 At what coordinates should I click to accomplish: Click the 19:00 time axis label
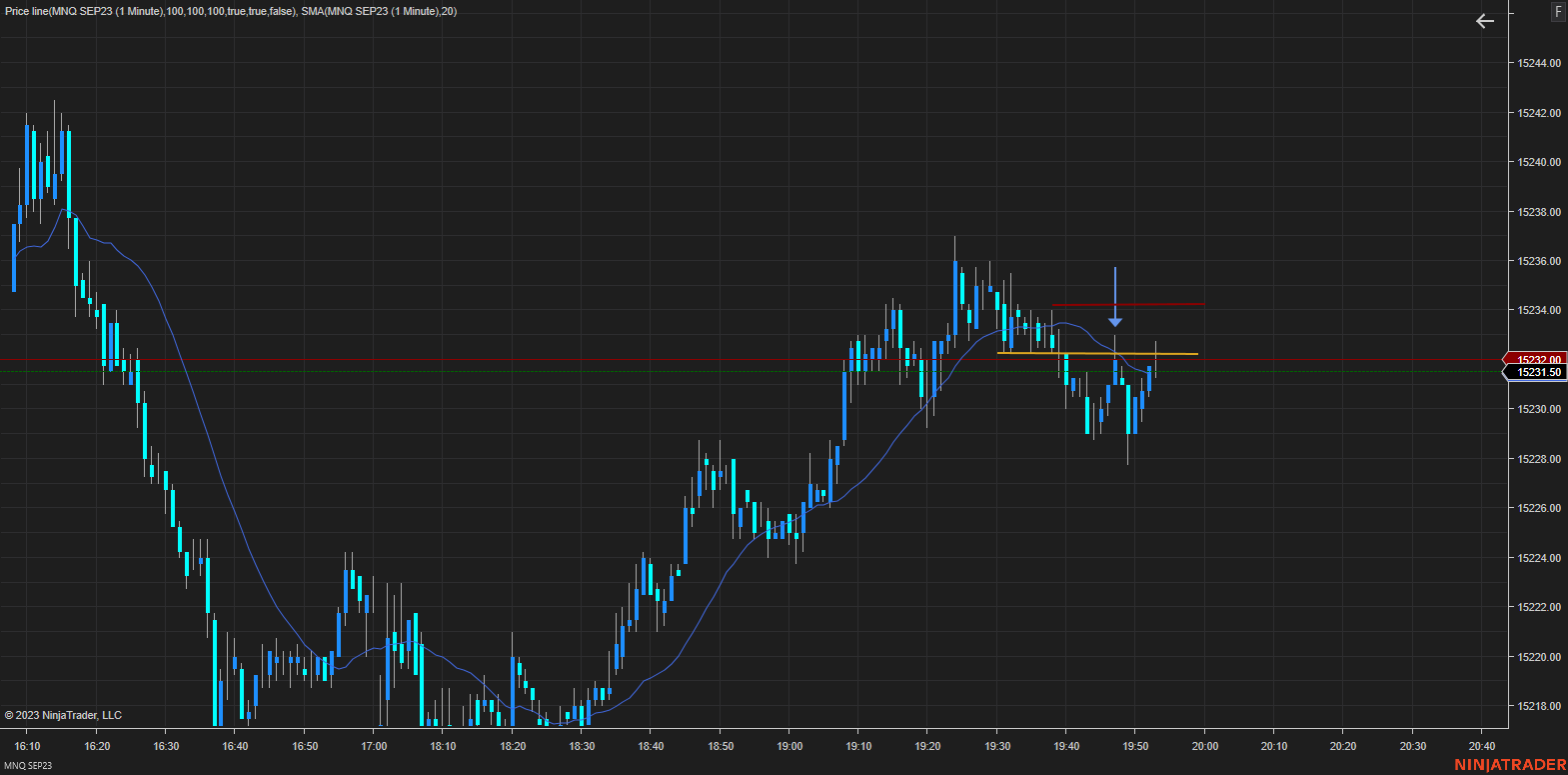coord(789,746)
